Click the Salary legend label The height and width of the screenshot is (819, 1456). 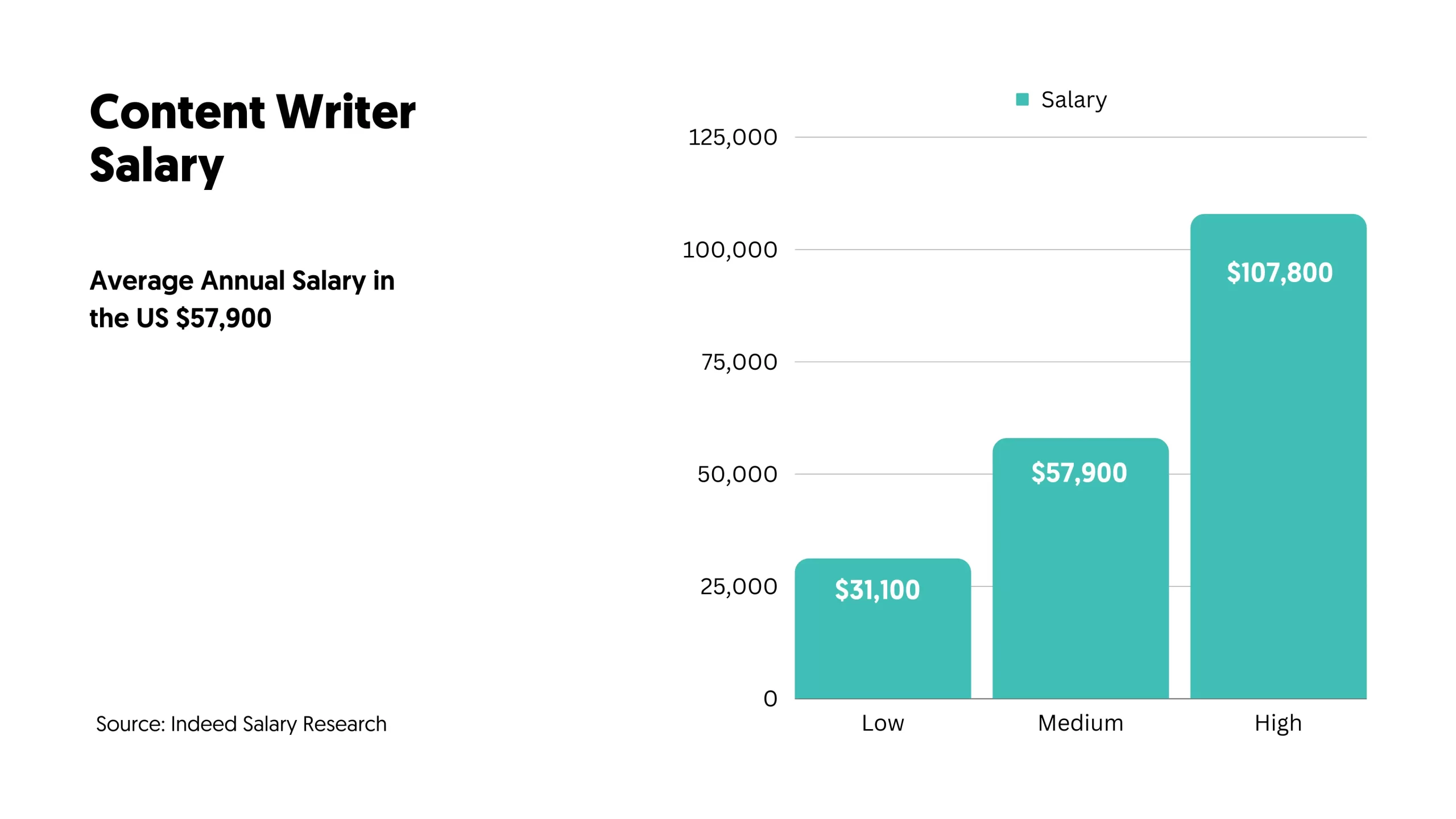pos(1074,100)
